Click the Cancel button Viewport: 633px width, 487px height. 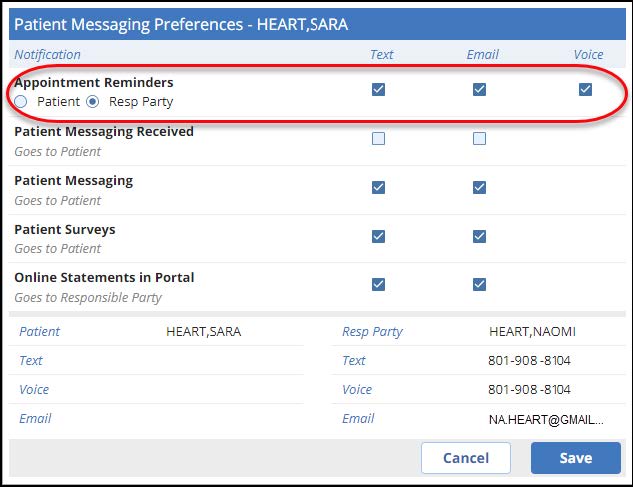click(465, 458)
